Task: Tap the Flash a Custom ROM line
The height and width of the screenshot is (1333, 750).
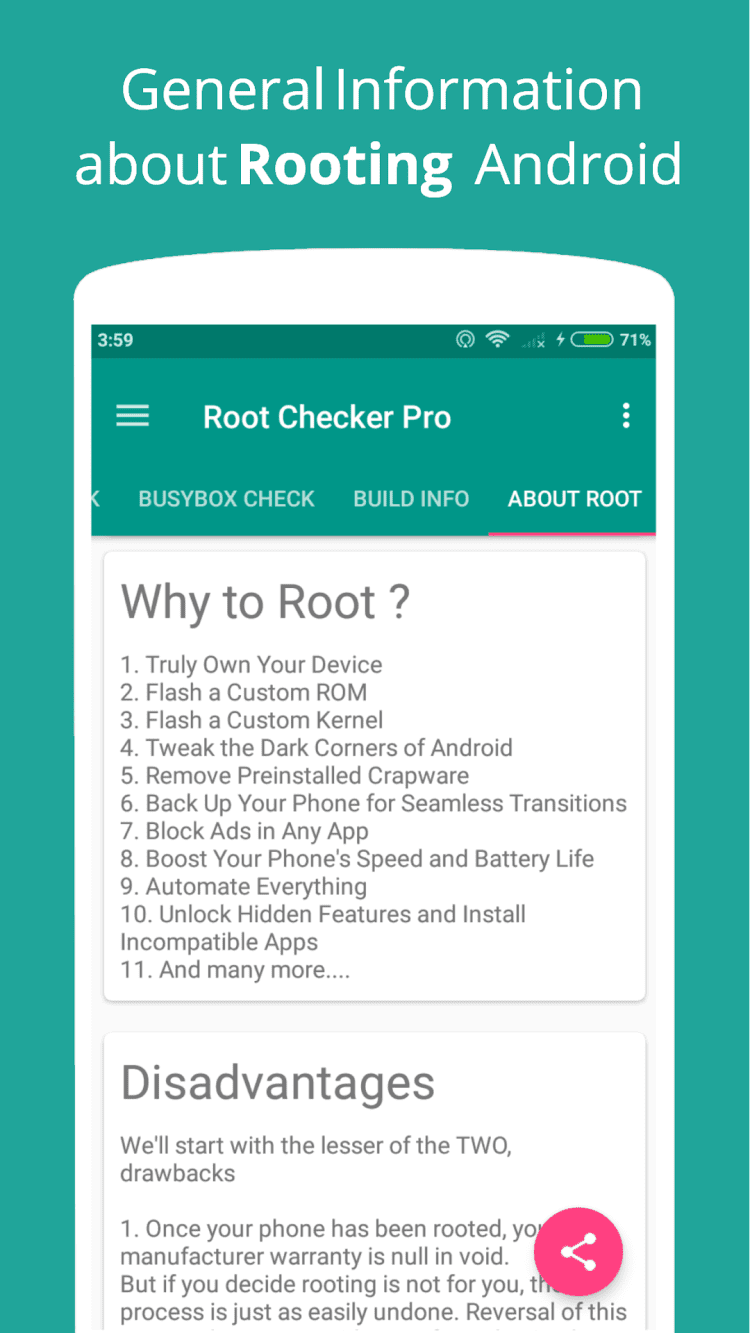Action: [x=244, y=692]
